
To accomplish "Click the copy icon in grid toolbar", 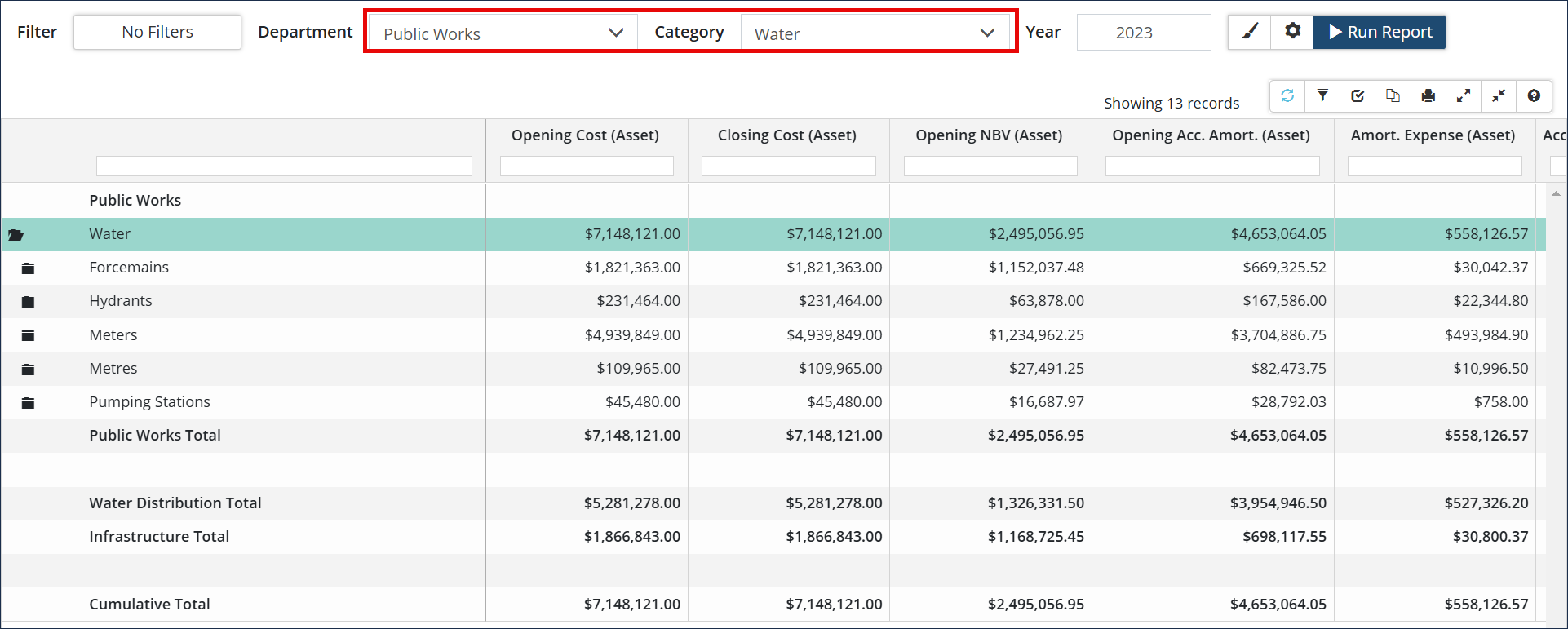I will point(1393,96).
